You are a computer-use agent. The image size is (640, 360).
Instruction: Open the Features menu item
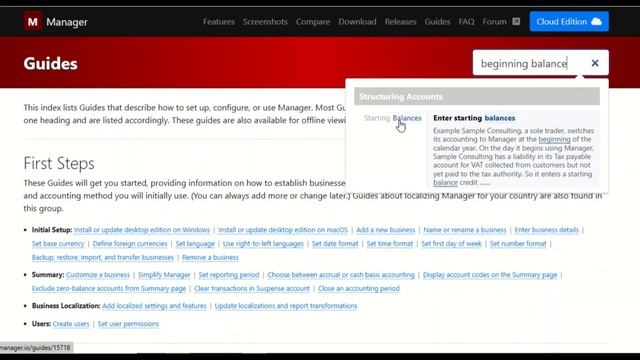(219, 22)
